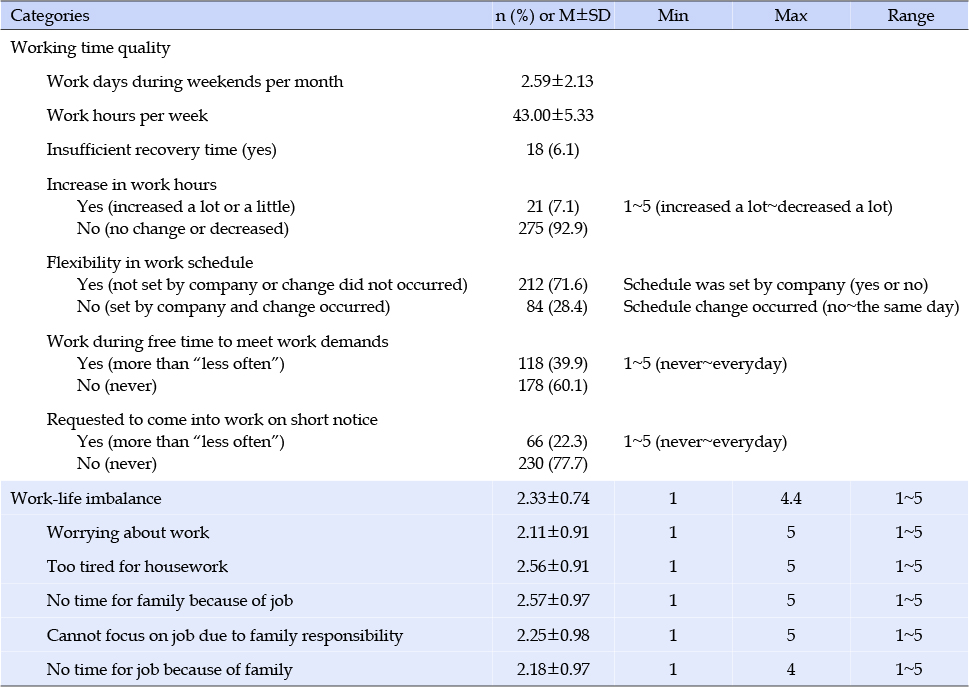Select 'No (no change or decreased)' row

183,229
